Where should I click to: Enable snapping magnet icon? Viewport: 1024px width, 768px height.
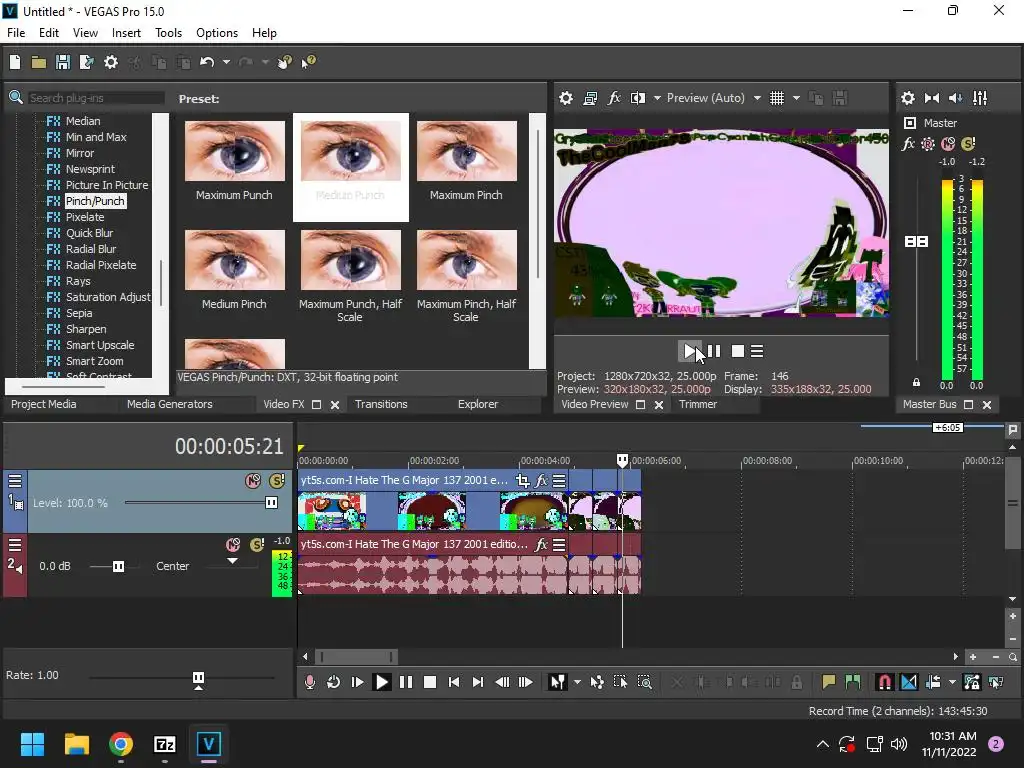[x=884, y=682]
